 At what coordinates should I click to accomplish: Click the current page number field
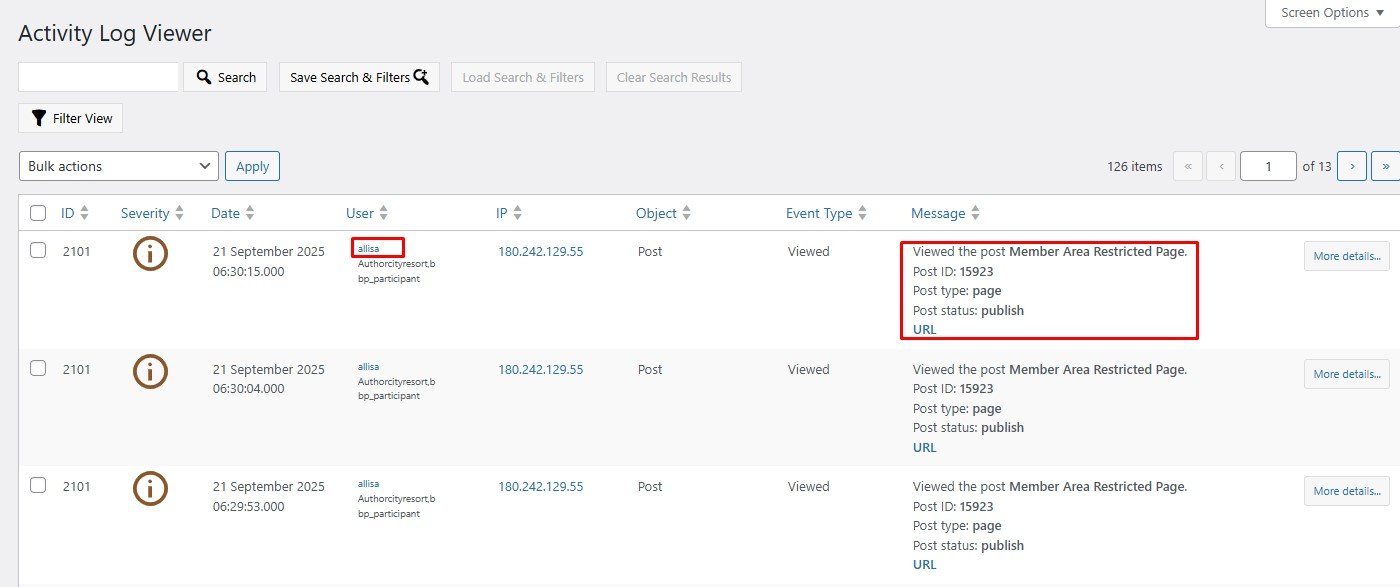[x=1268, y=166]
